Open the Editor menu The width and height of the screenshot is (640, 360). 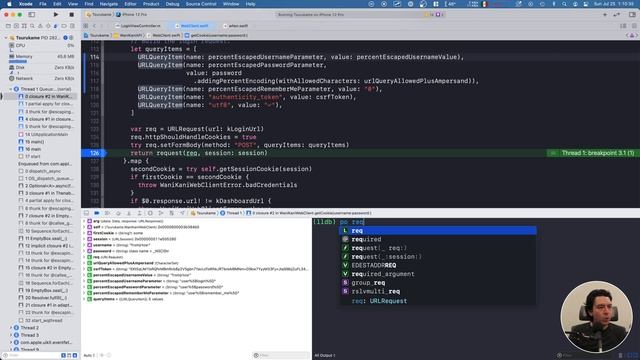click(130, 4)
